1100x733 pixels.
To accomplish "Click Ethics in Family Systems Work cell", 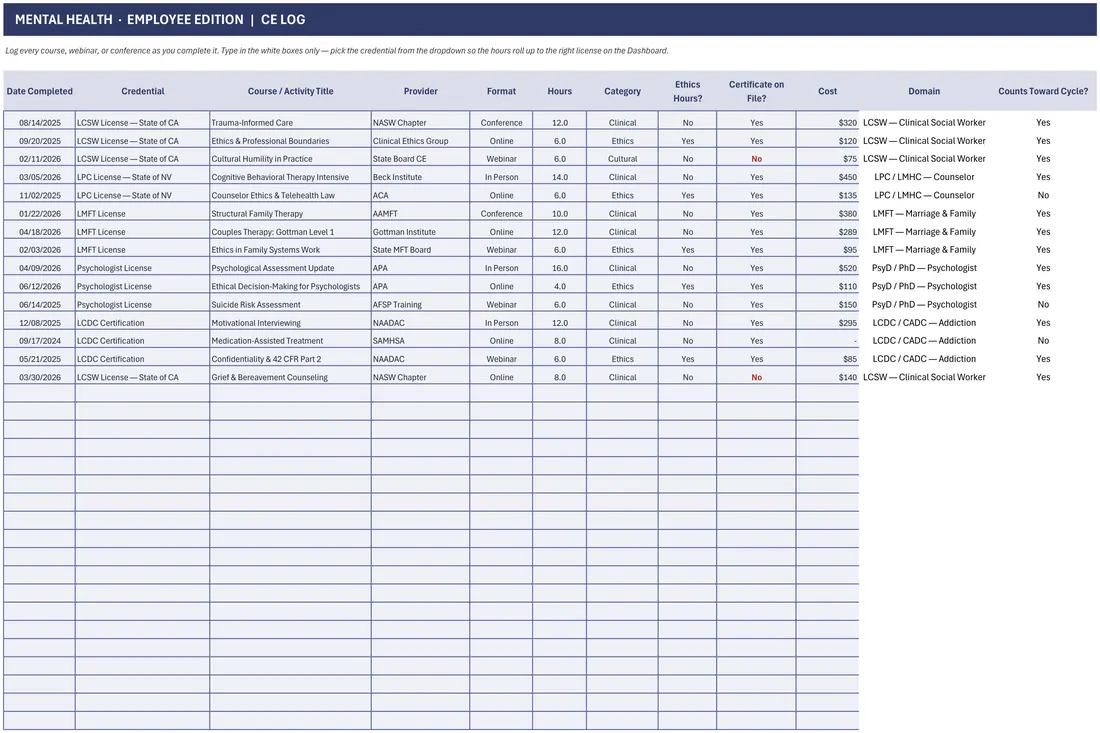I will pos(290,250).
